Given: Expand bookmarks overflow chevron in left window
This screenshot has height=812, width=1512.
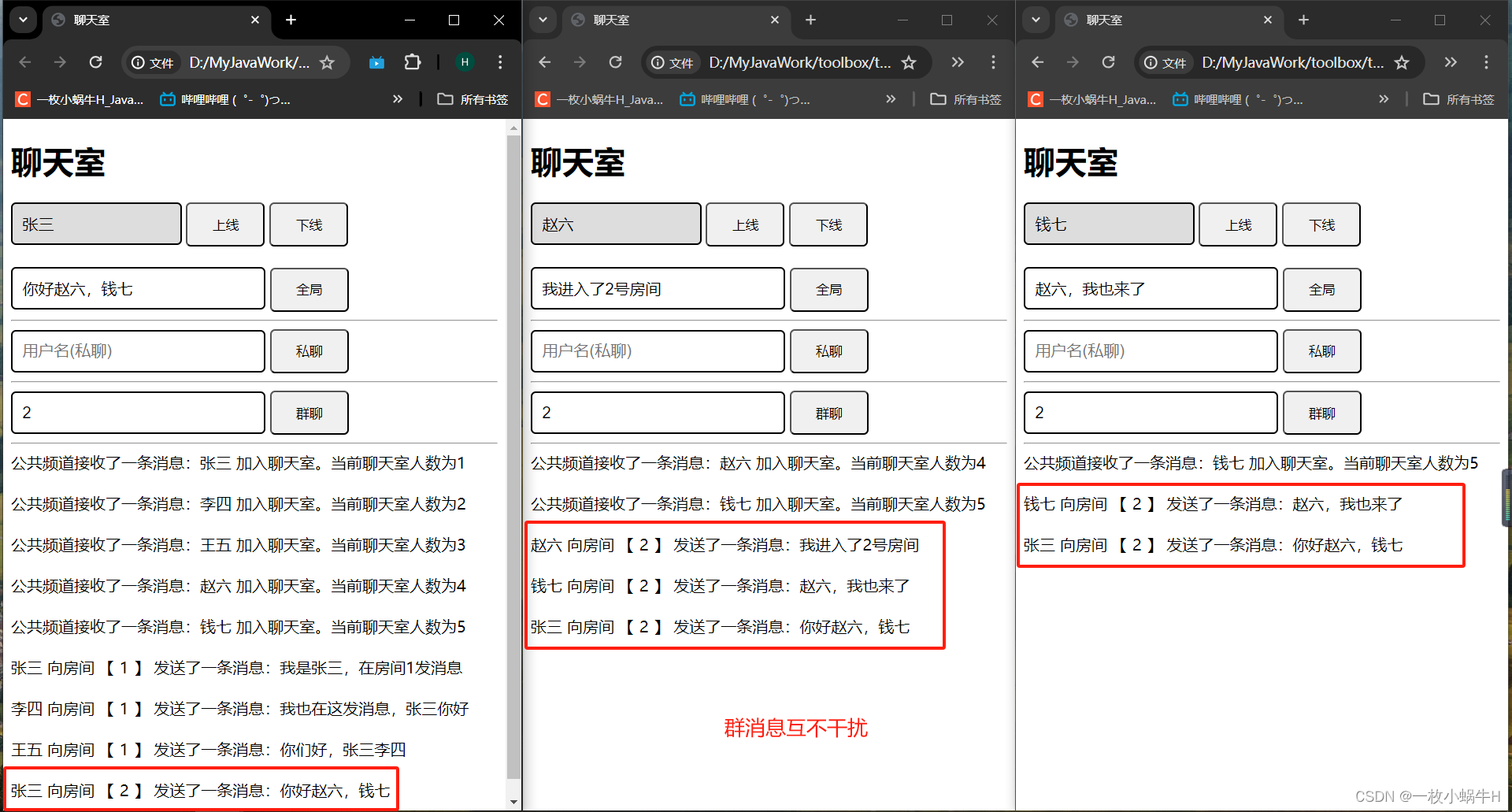Looking at the screenshot, I should coord(398,99).
